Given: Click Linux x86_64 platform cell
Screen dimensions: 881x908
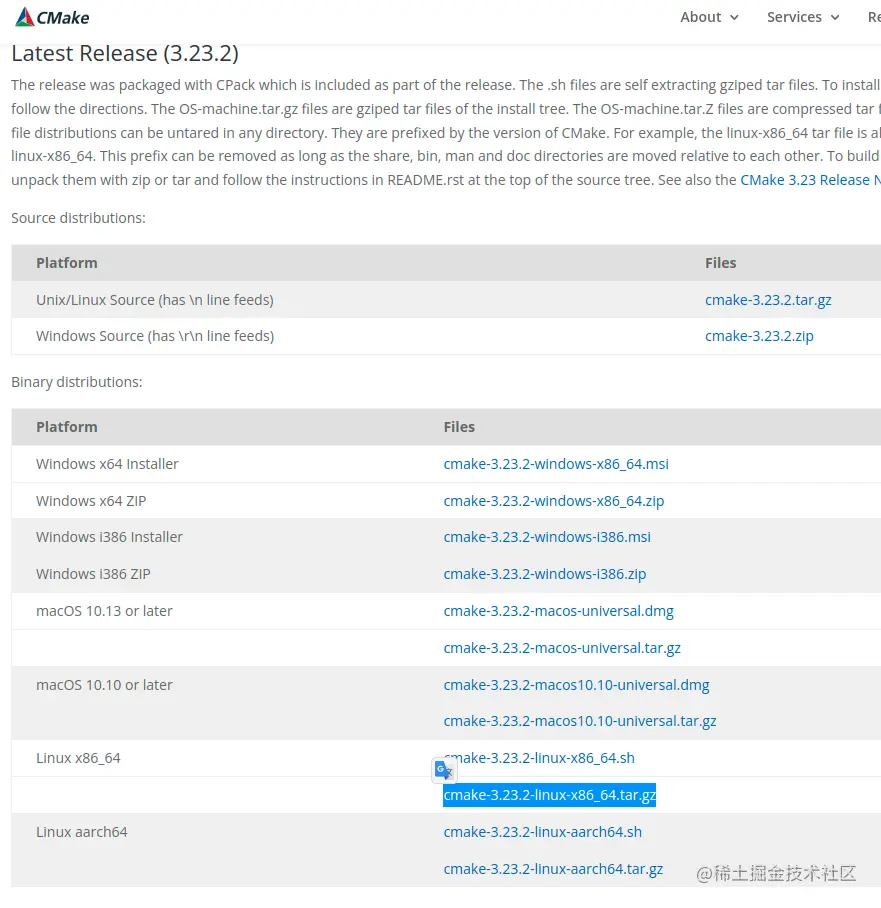Looking at the screenshot, I should [78, 758].
